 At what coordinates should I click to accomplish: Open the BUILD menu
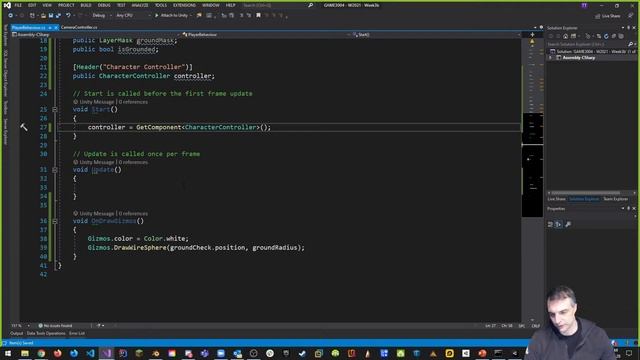click(86, 5)
